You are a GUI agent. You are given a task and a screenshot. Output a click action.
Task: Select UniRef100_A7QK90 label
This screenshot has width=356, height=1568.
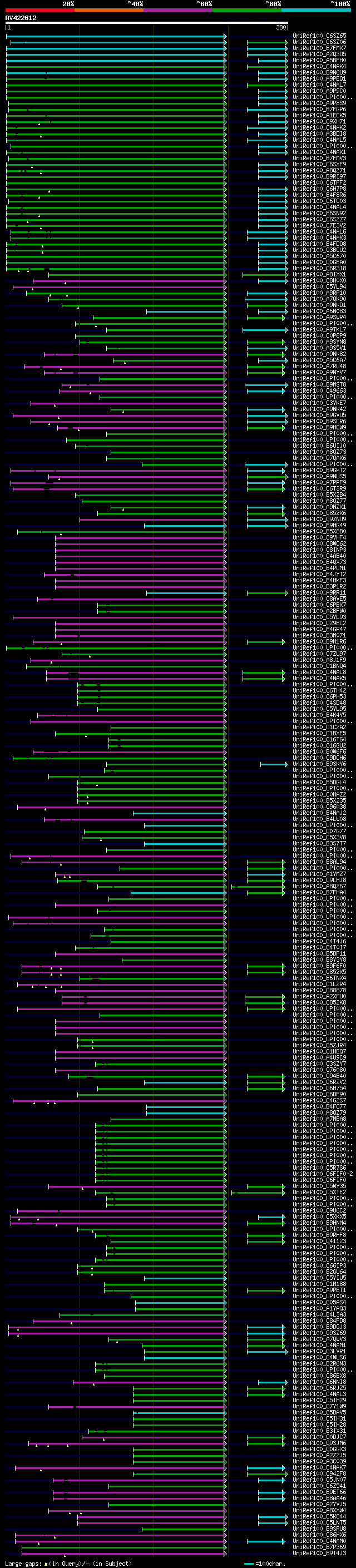click(319, 299)
